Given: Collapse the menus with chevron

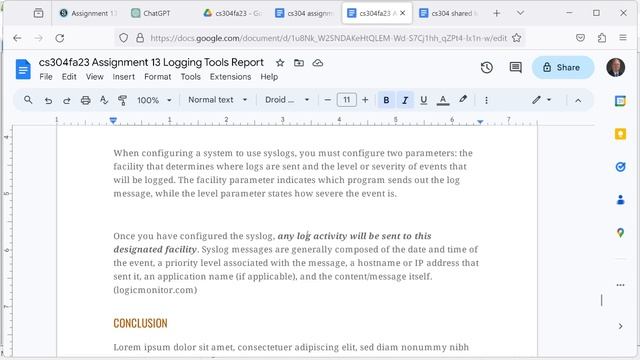Looking at the screenshot, I should tap(578, 100).
